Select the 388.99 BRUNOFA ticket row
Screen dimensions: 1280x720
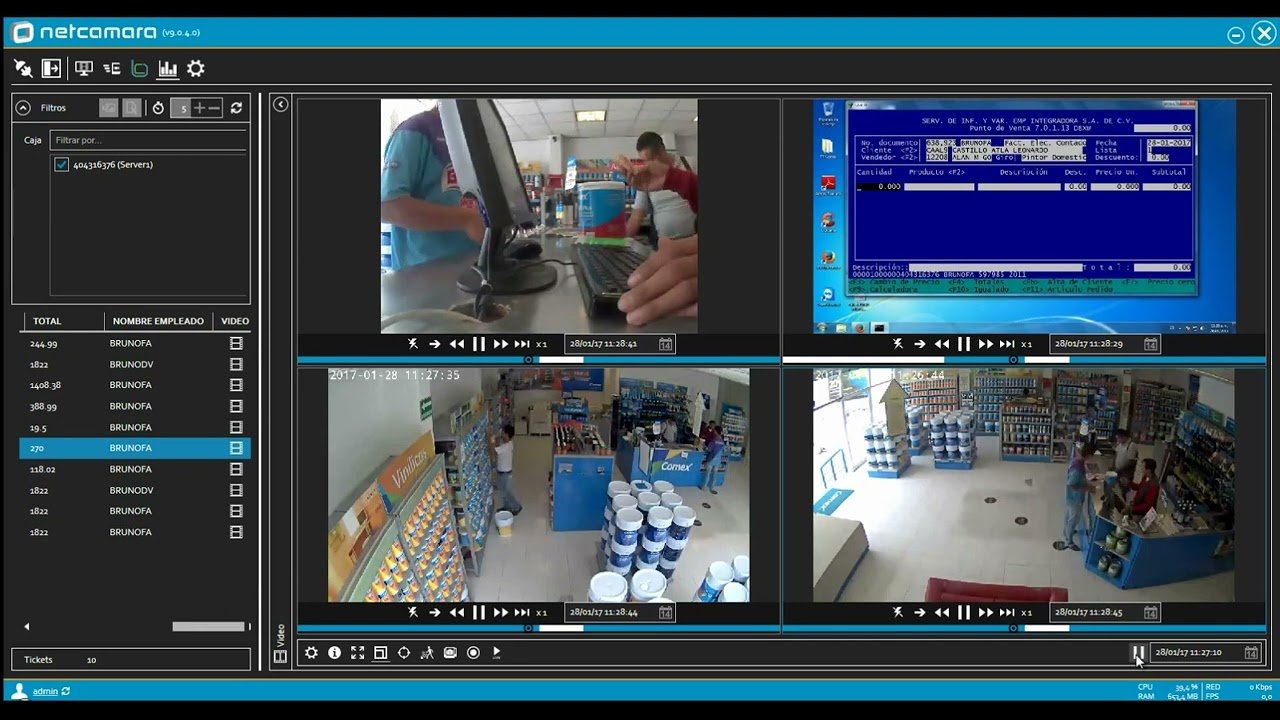tap(135, 406)
